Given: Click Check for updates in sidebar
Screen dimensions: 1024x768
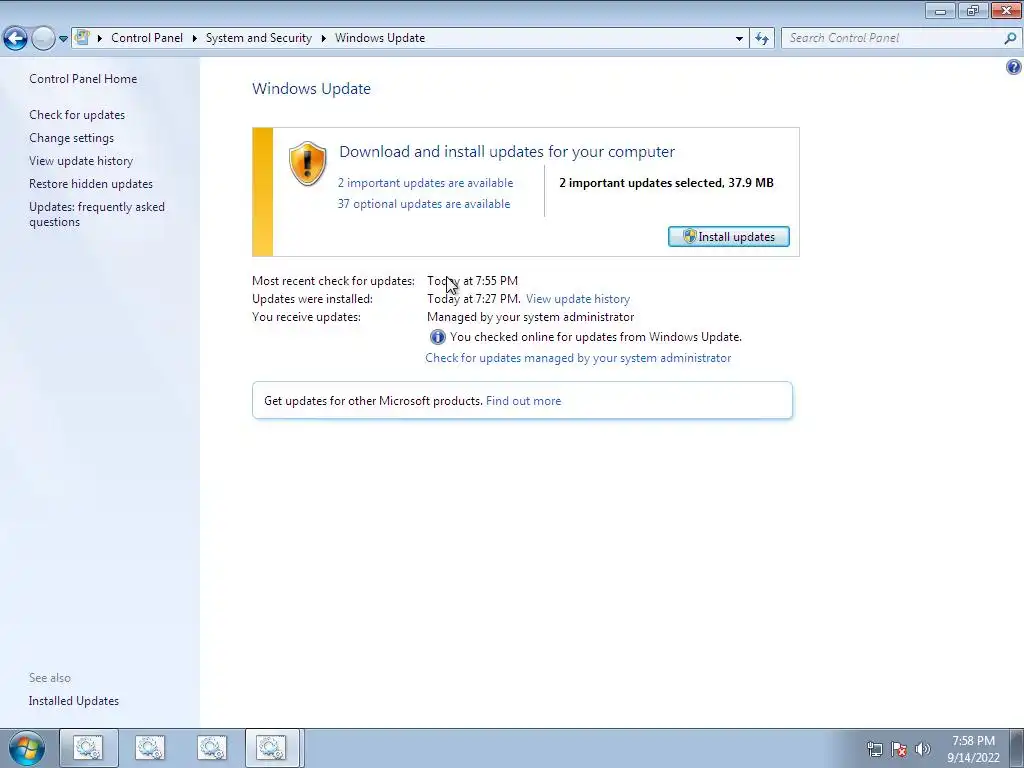Looking at the screenshot, I should pyautogui.click(x=77, y=115).
